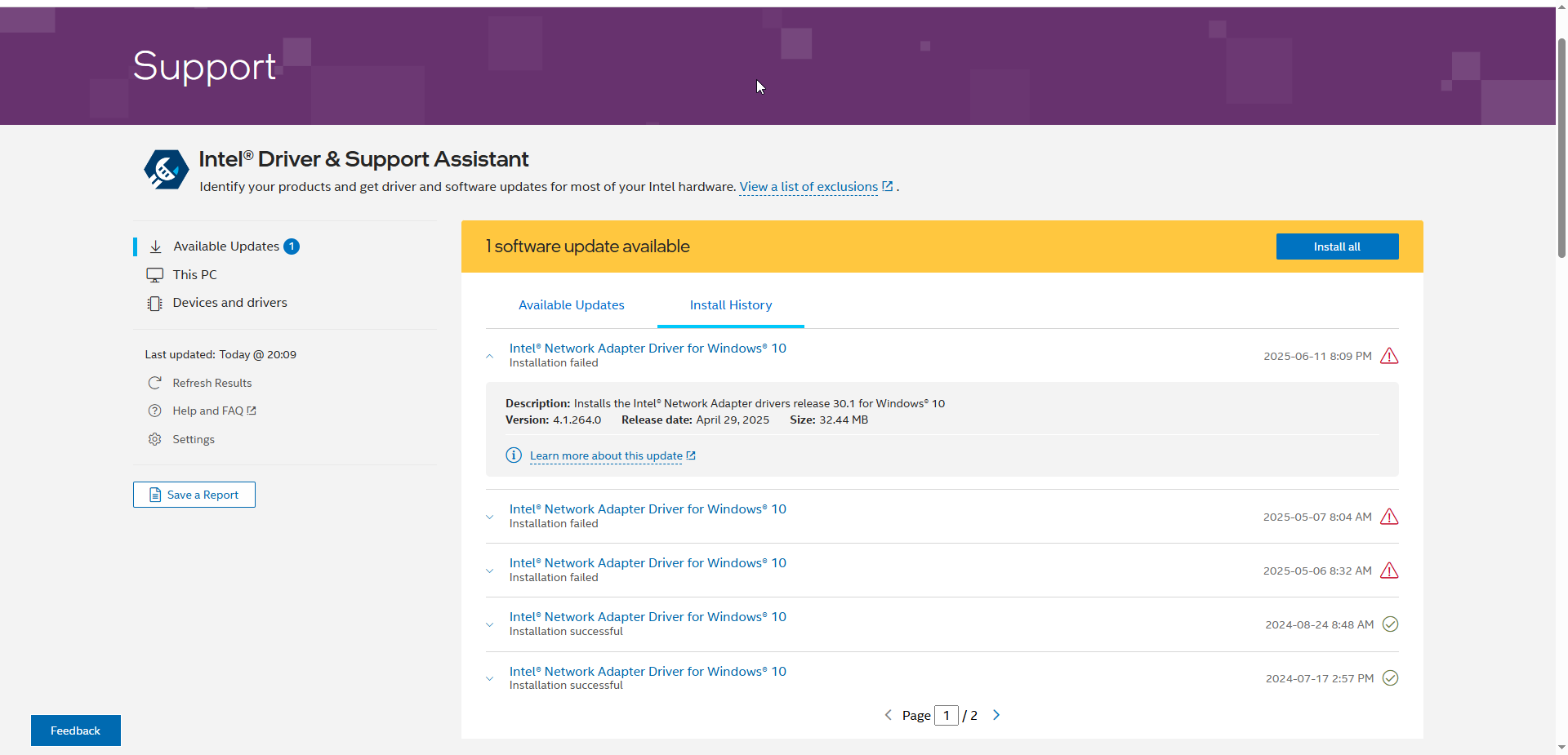Click the Devices and drivers chip icon
The width and height of the screenshot is (1568, 755).
154,304
